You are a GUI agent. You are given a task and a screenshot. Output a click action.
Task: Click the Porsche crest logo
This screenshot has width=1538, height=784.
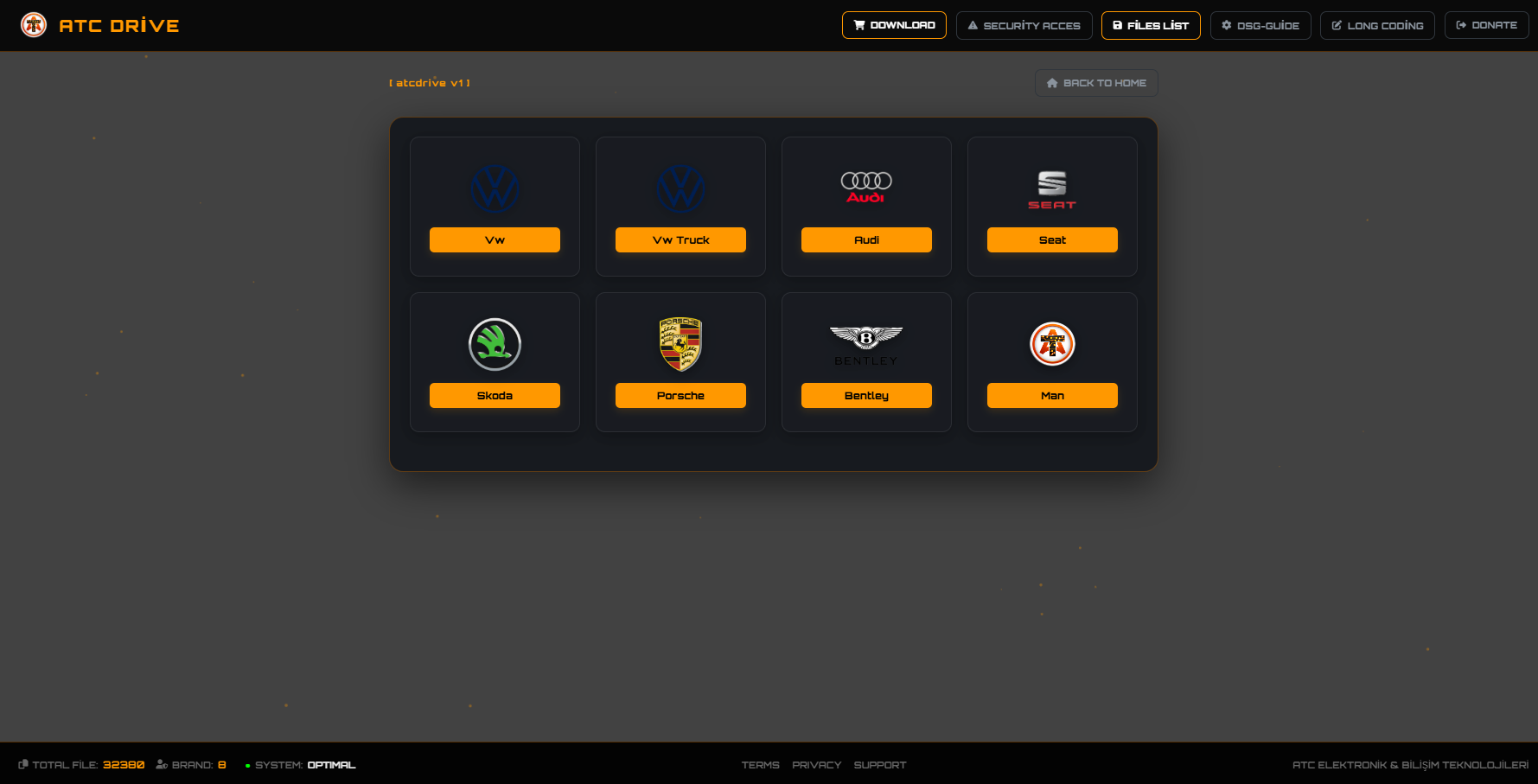point(680,344)
